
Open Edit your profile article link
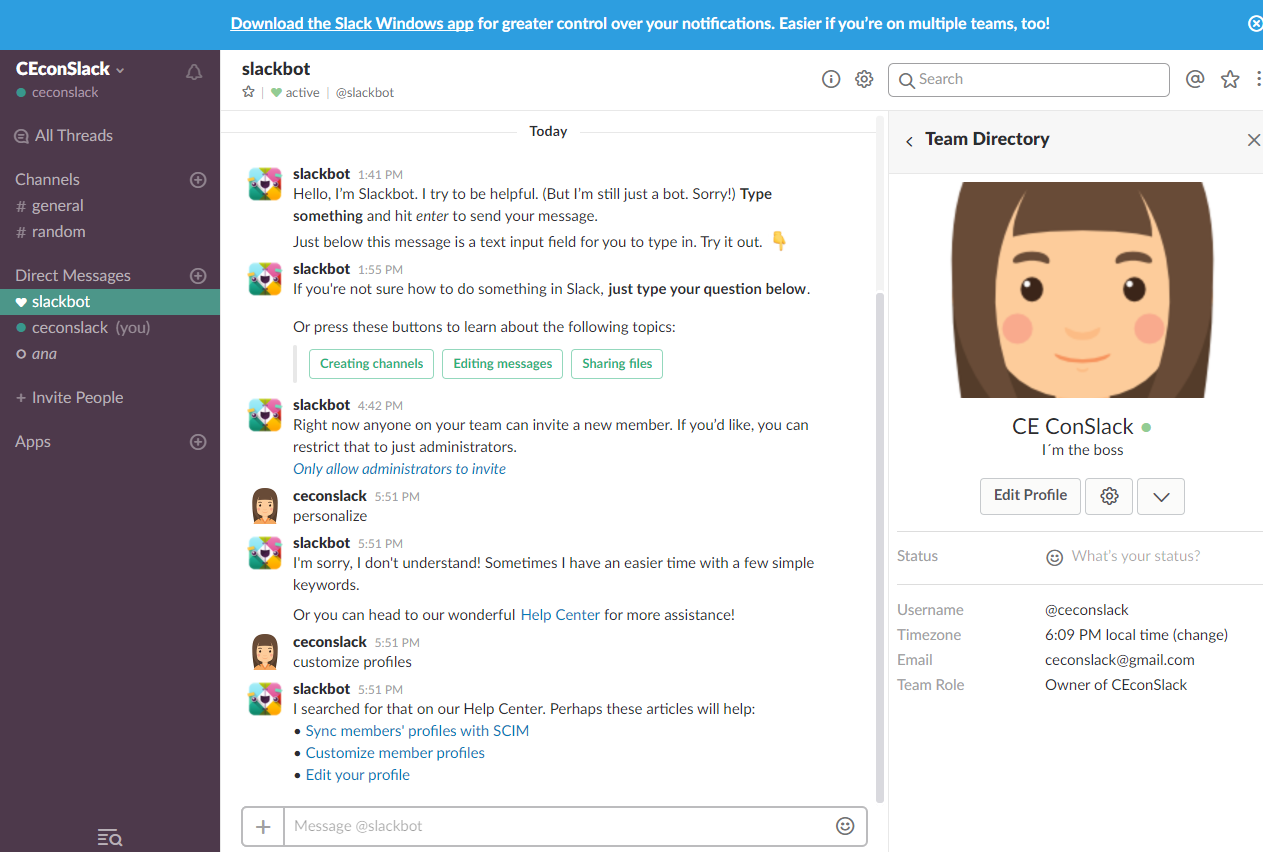coord(358,775)
